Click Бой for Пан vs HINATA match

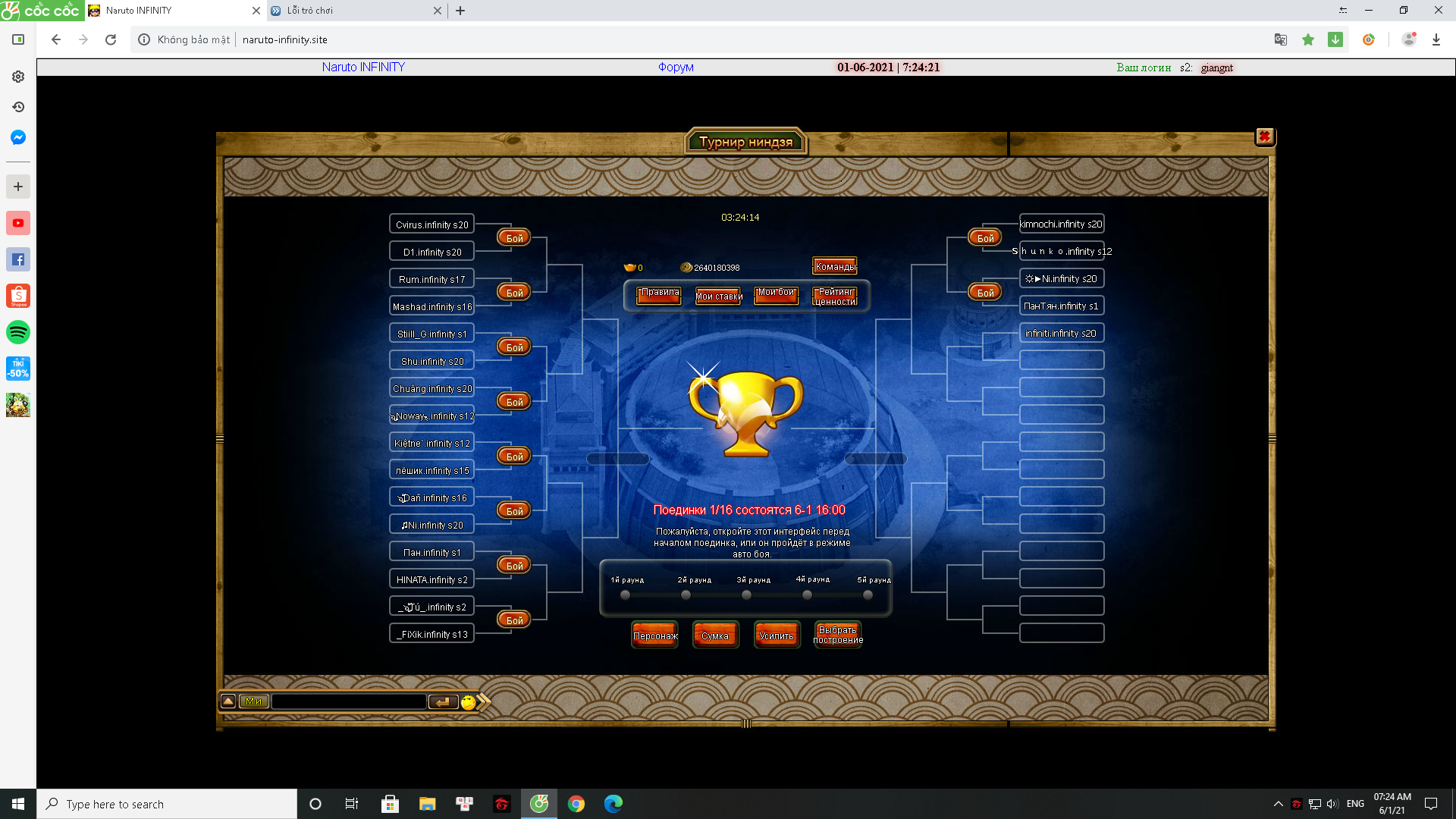514,565
